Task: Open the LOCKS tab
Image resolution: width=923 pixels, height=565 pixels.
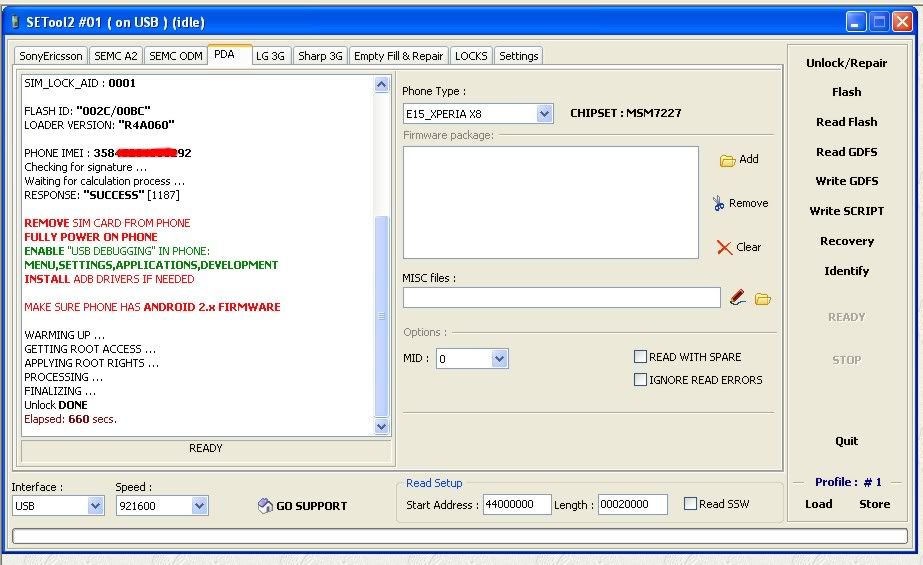Action: (x=471, y=56)
